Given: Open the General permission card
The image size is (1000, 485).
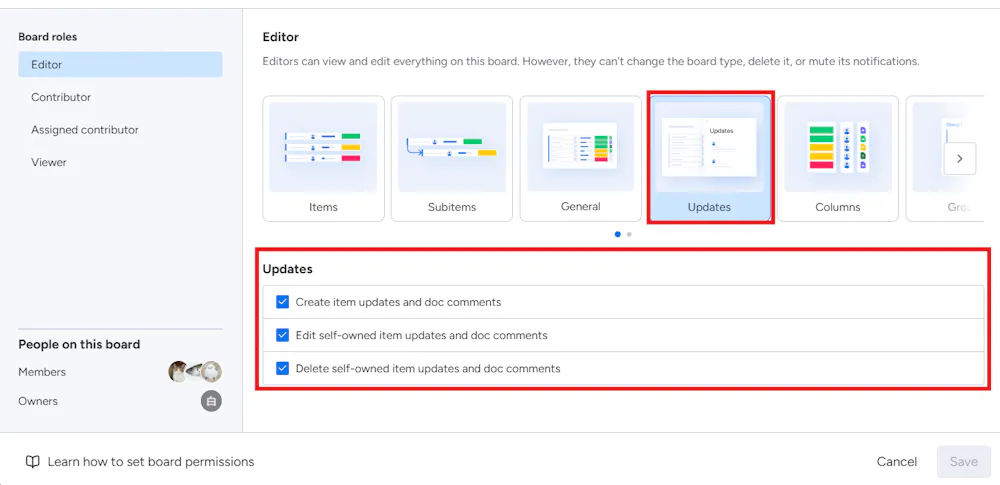Looking at the screenshot, I should pos(580,158).
